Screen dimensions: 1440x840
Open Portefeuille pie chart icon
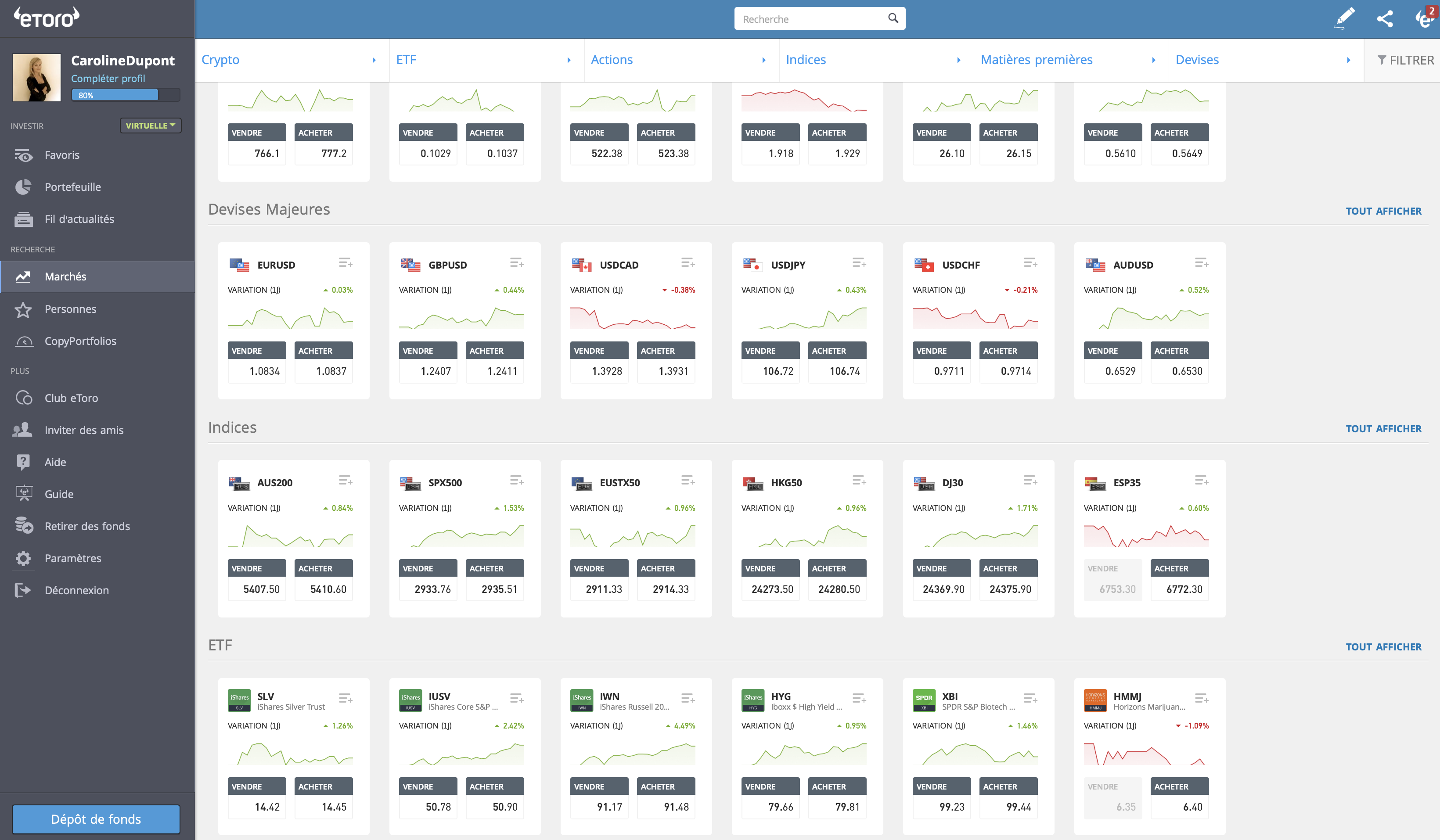click(23, 187)
